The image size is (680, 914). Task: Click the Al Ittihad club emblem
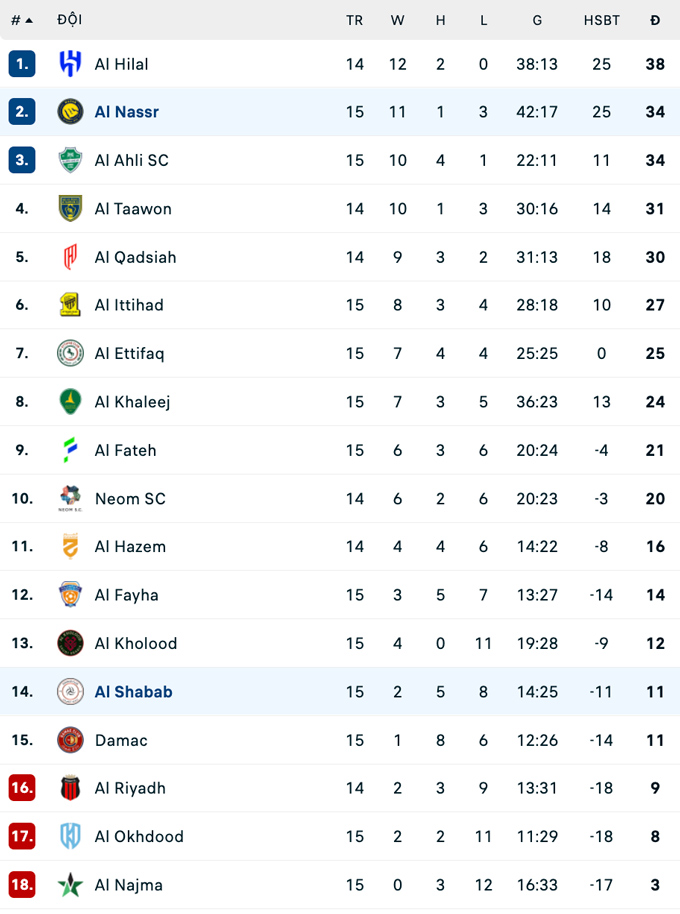70,305
